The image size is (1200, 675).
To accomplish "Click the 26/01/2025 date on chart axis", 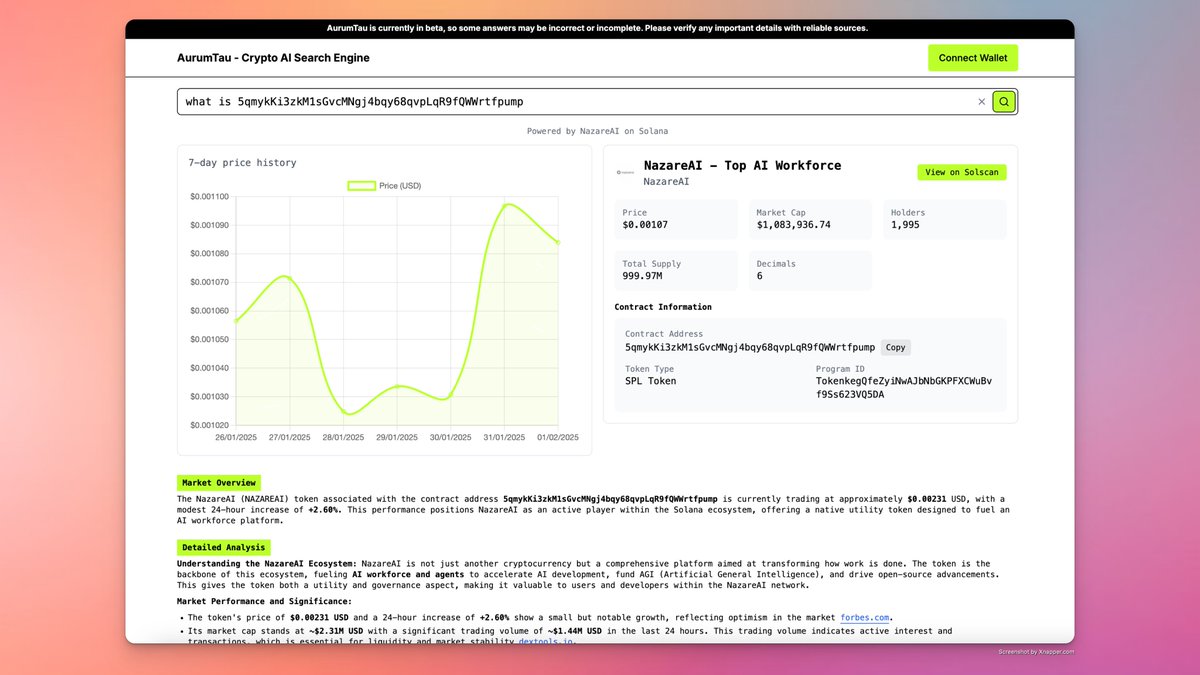I will pos(236,437).
